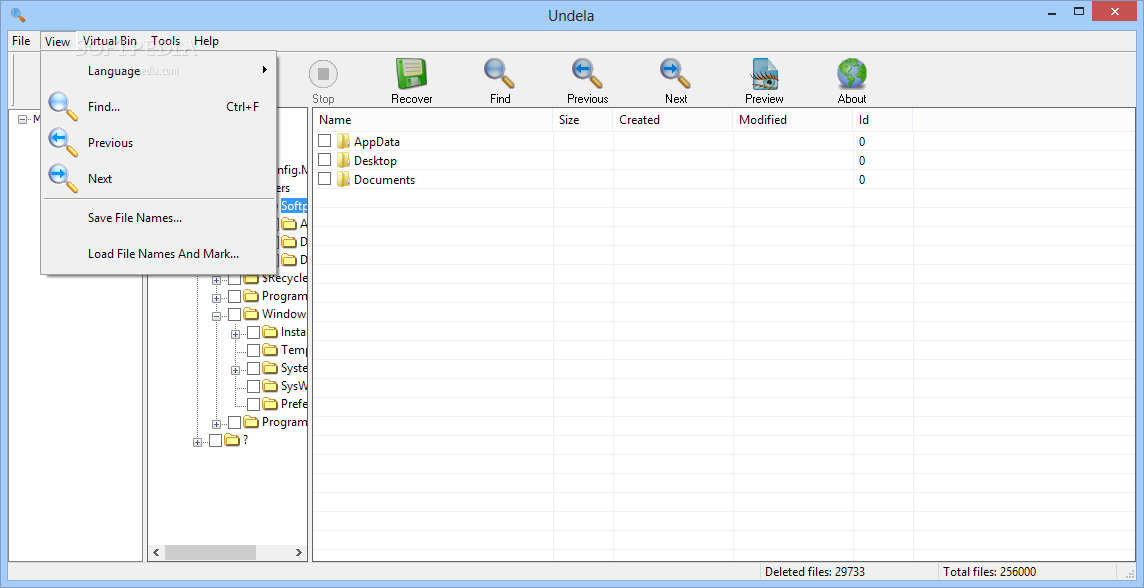Click the Find magnifier toolbar icon
This screenshot has height=588, width=1144.
[x=500, y=74]
